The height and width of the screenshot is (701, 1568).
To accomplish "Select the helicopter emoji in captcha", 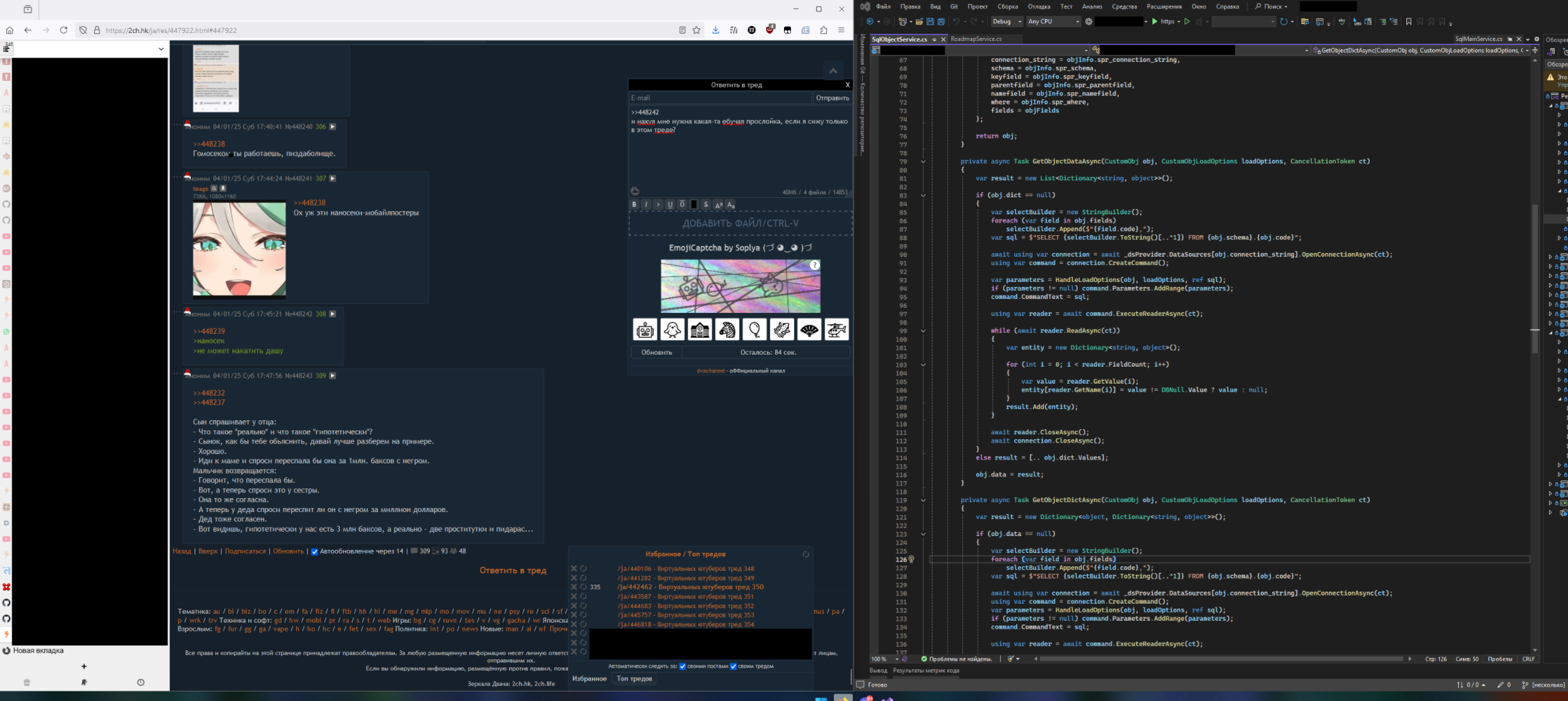I will 836,329.
